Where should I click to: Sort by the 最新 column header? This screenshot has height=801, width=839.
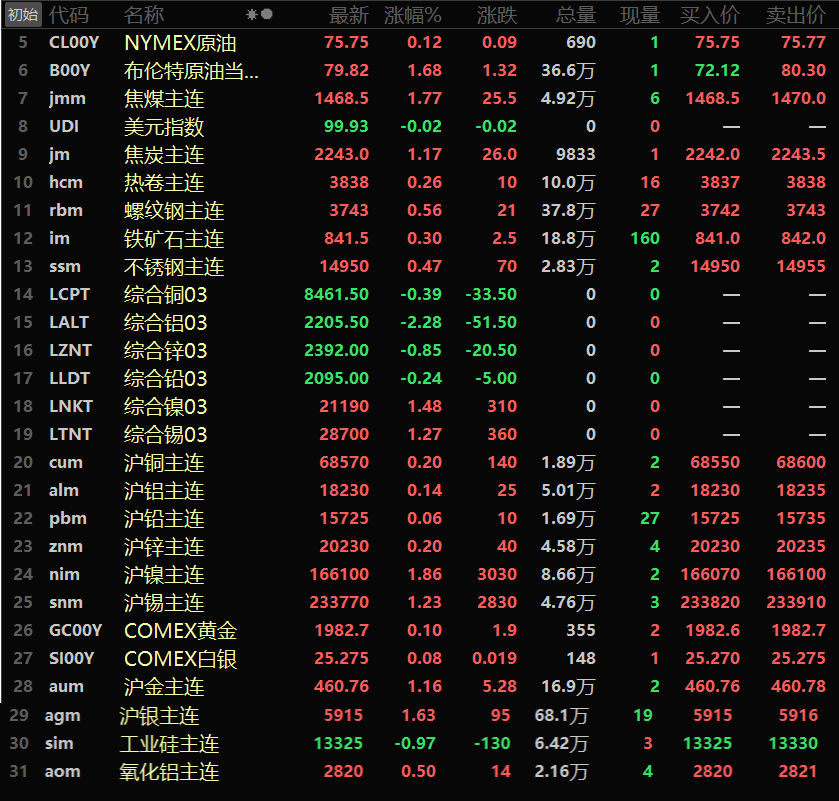click(349, 15)
